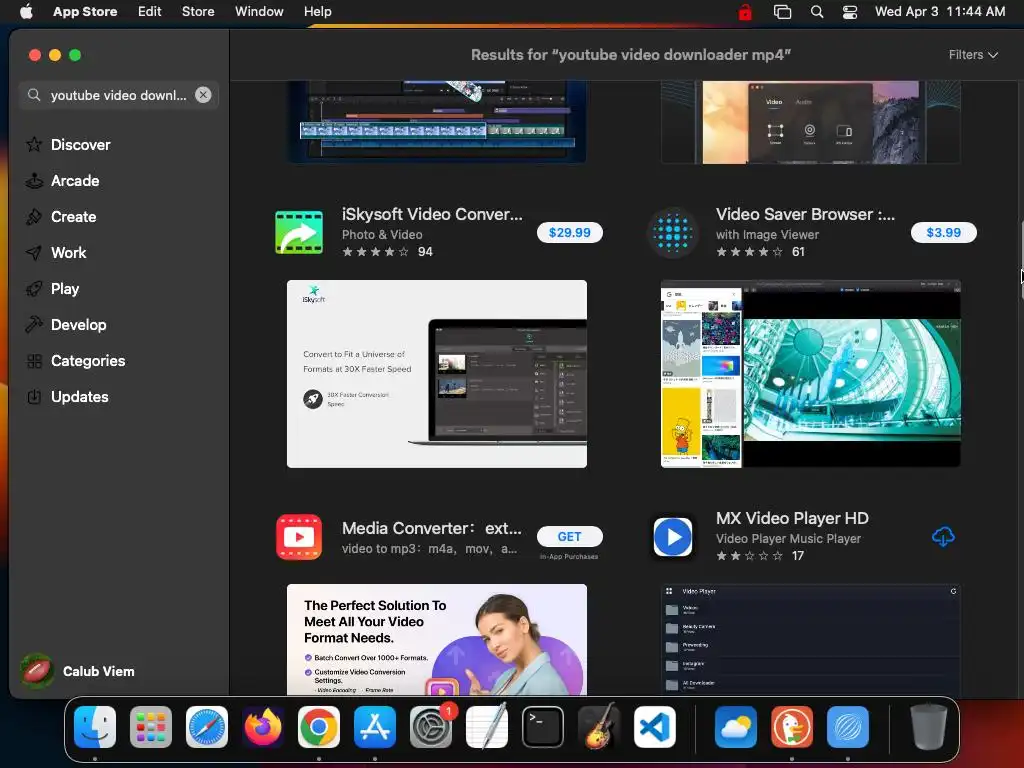Open the Window menu
The height and width of the screenshot is (768, 1024).
pyautogui.click(x=259, y=11)
